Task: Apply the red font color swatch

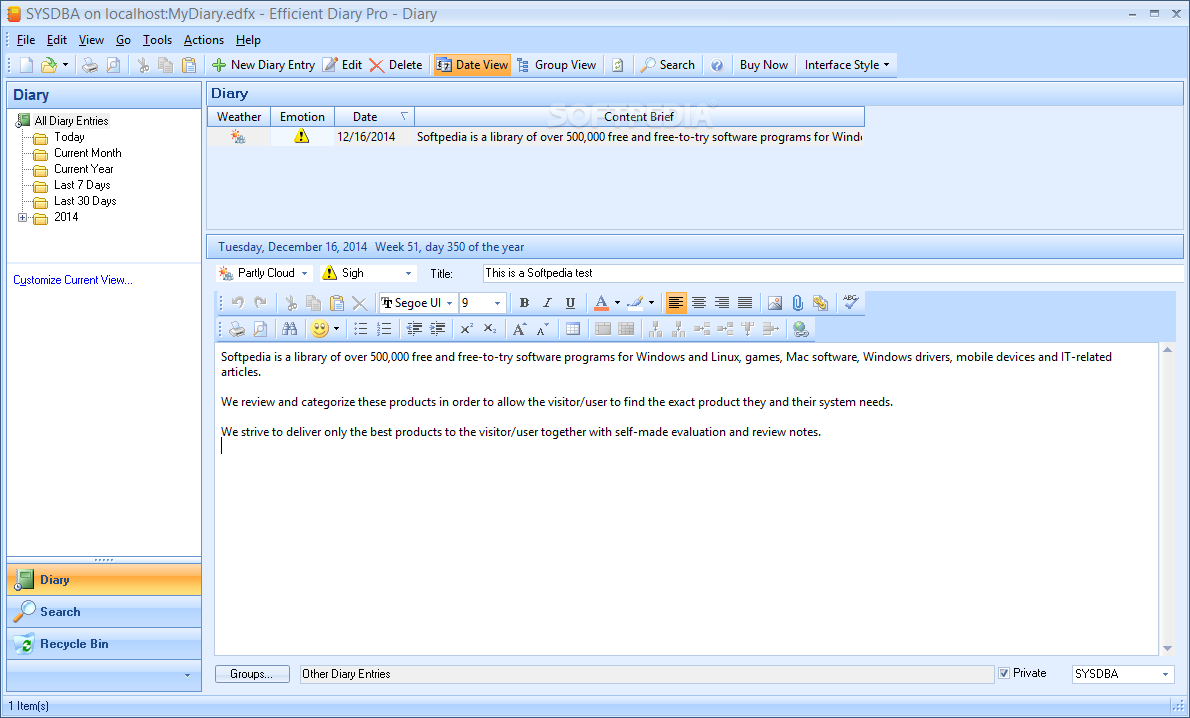Action: coord(601,303)
